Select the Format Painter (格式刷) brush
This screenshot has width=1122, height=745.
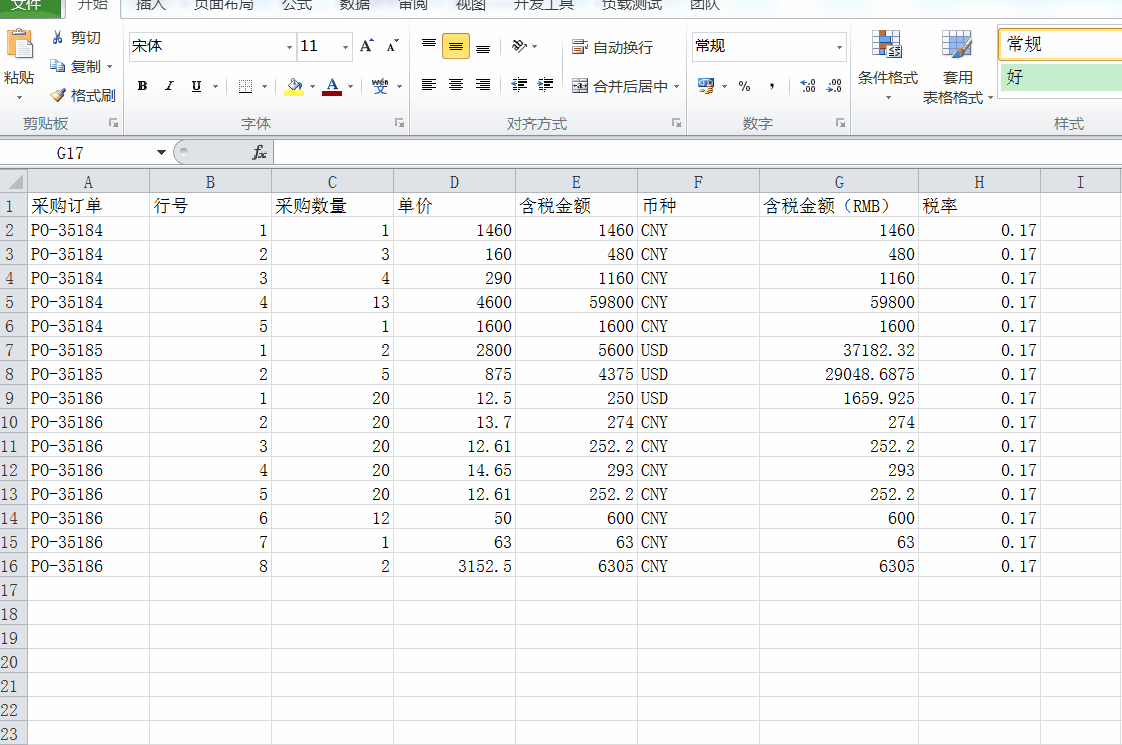tap(82, 95)
